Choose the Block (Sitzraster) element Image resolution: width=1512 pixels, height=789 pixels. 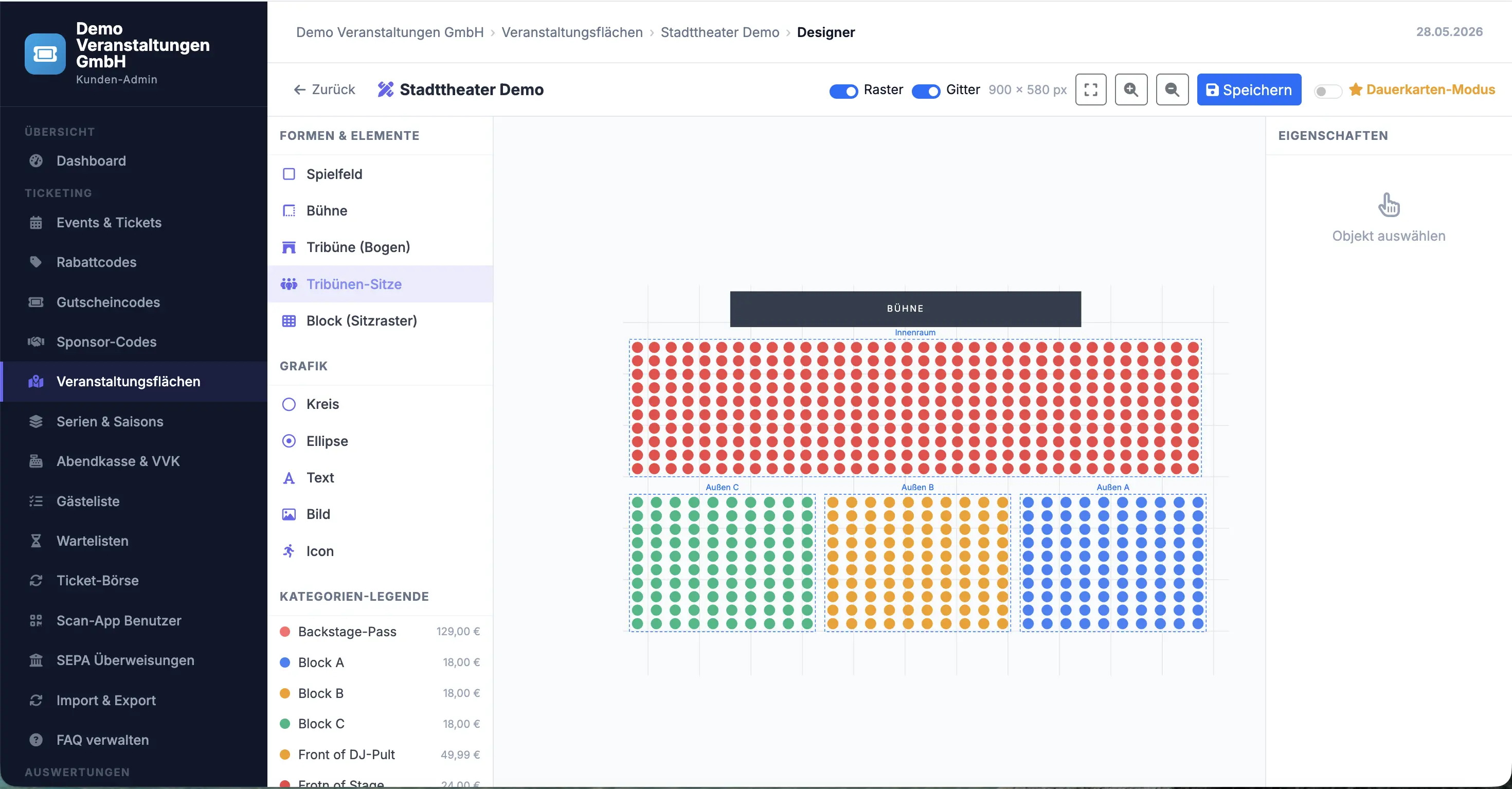tap(381, 320)
